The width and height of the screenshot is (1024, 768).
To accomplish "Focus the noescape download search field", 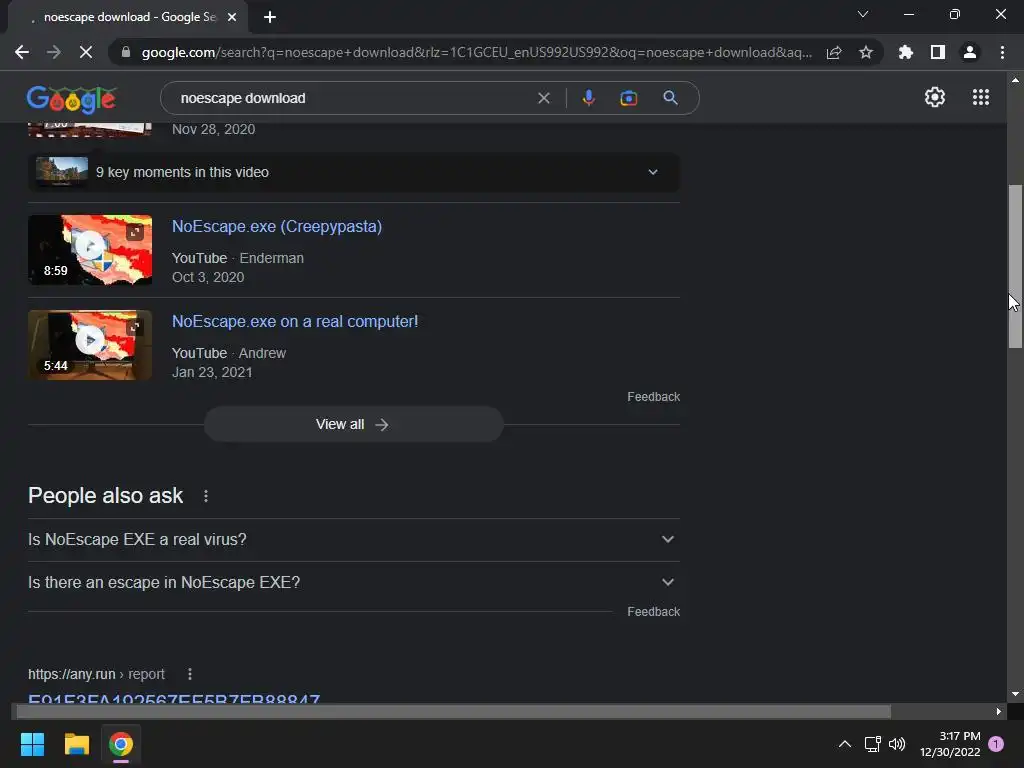I will tap(353, 98).
